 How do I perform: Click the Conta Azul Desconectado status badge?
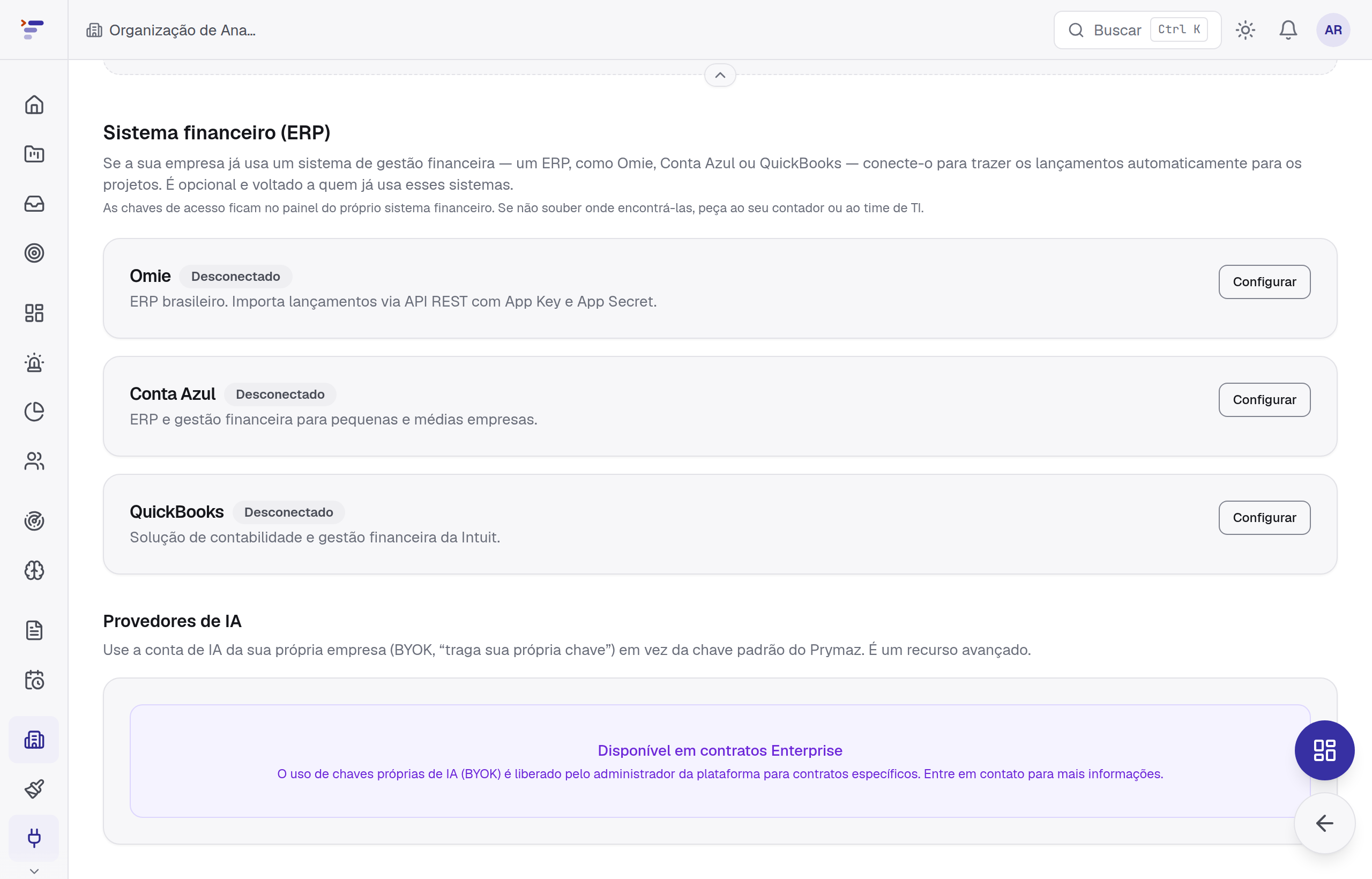pos(280,394)
